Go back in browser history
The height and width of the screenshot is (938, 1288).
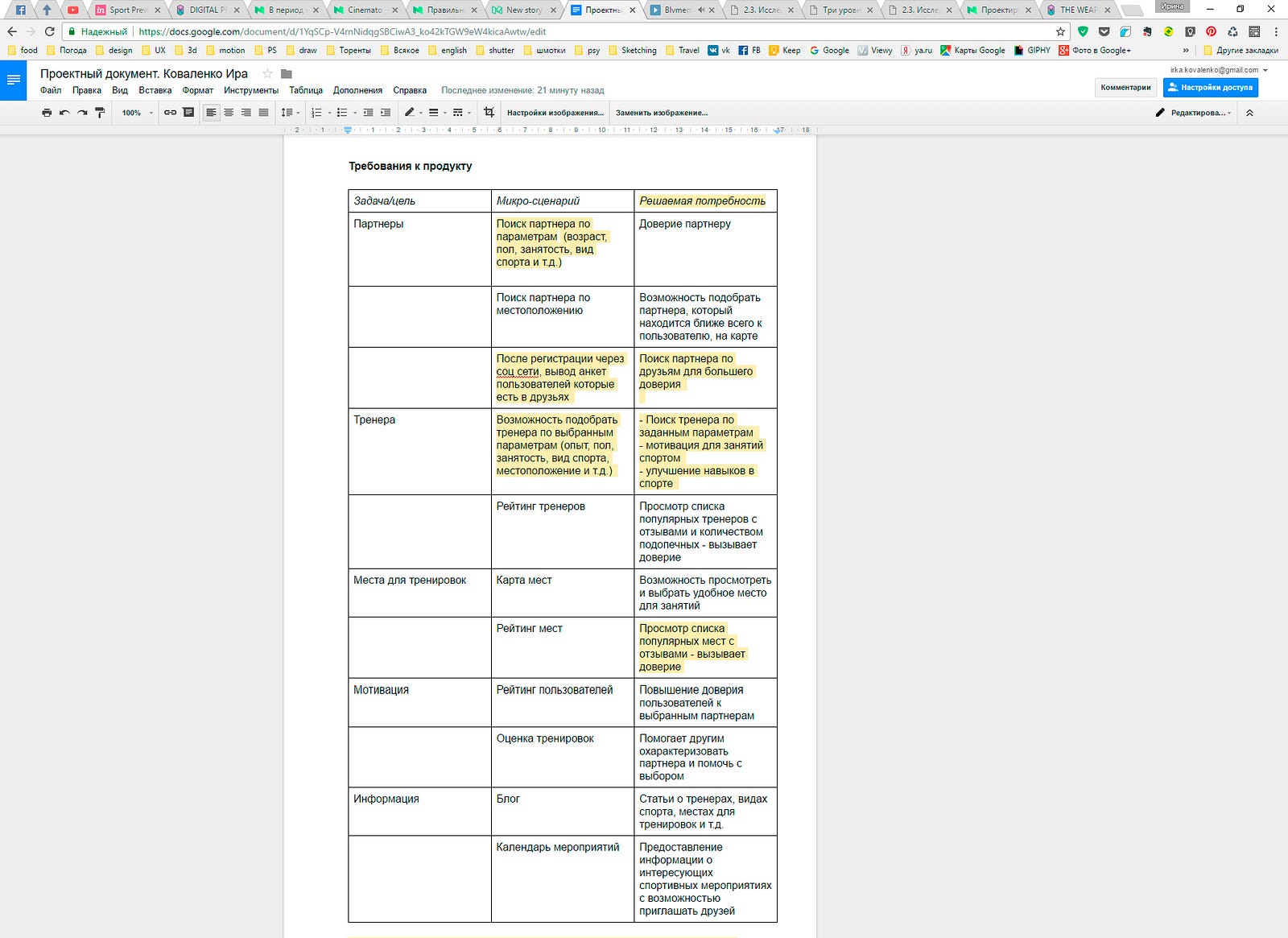point(11,31)
